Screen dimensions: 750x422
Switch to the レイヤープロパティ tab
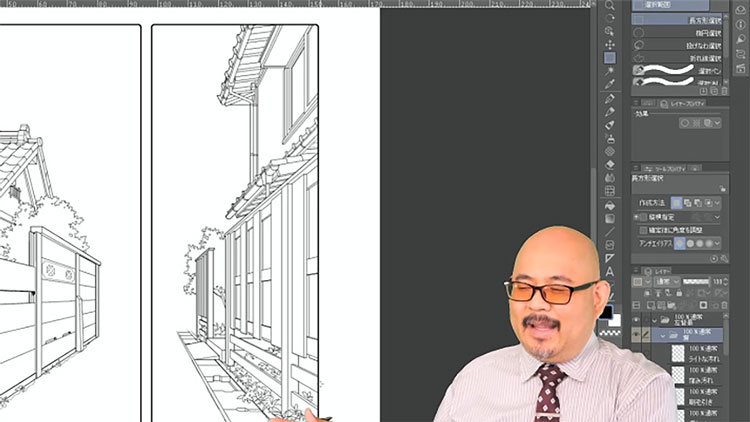click(683, 103)
